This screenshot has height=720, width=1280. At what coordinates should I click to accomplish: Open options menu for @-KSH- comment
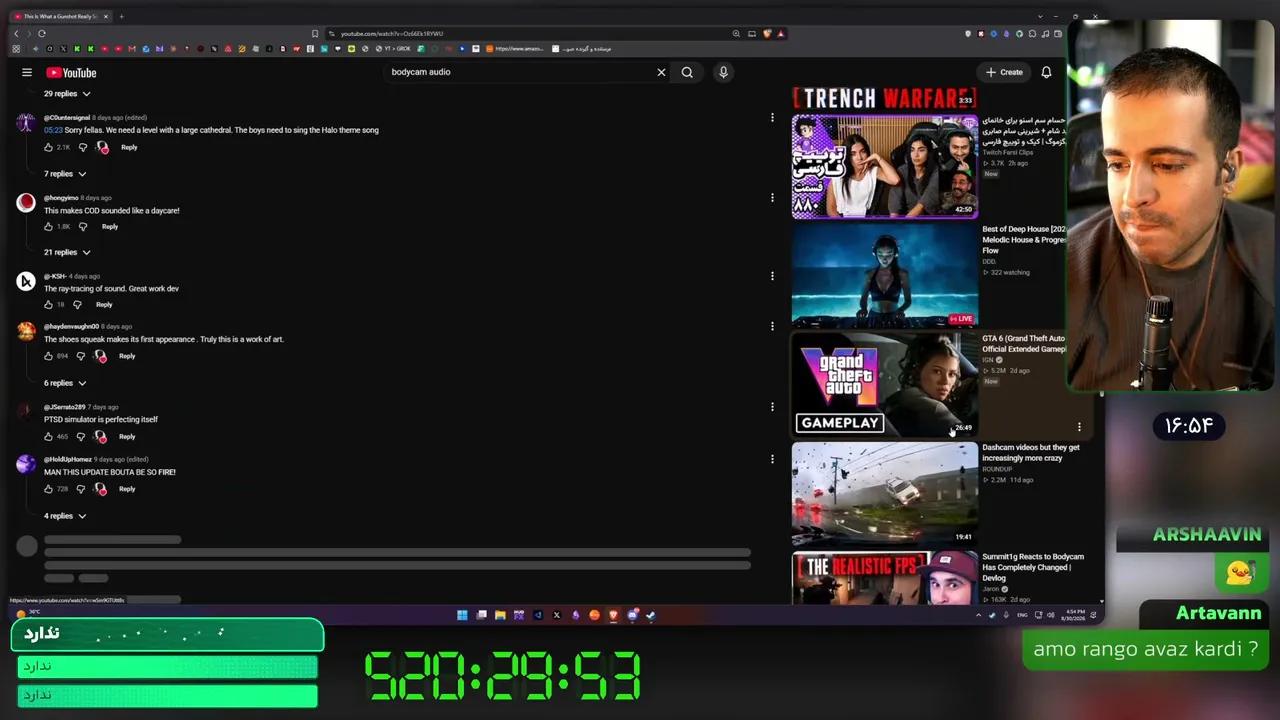[x=772, y=276]
